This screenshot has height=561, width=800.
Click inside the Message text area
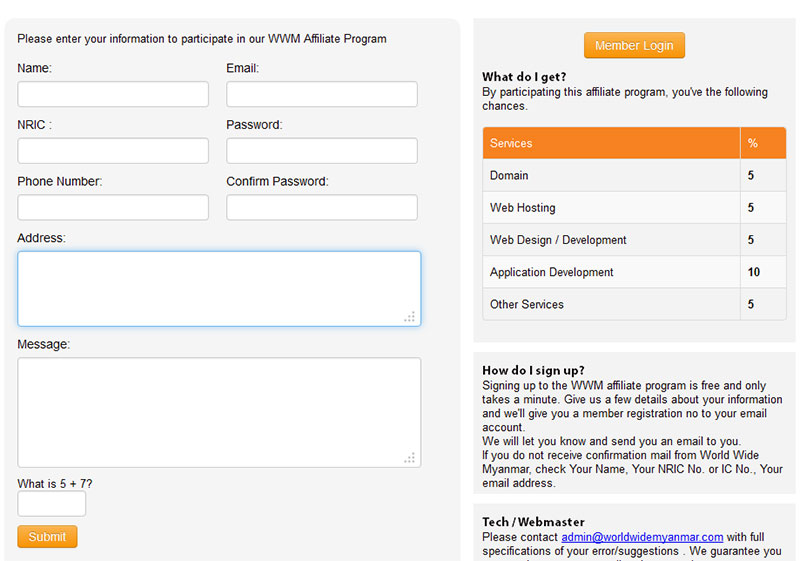pos(218,412)
